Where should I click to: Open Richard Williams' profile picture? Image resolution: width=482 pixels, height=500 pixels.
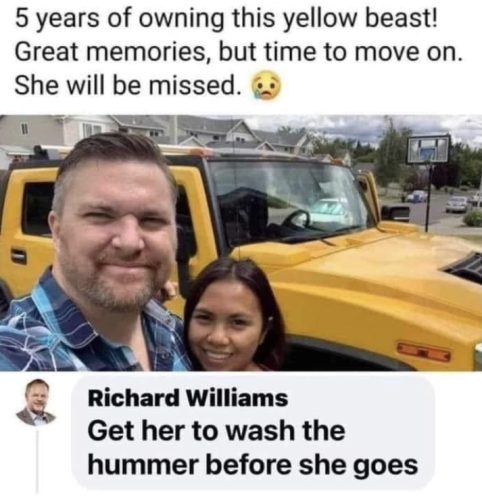click(x=36, y=402)
